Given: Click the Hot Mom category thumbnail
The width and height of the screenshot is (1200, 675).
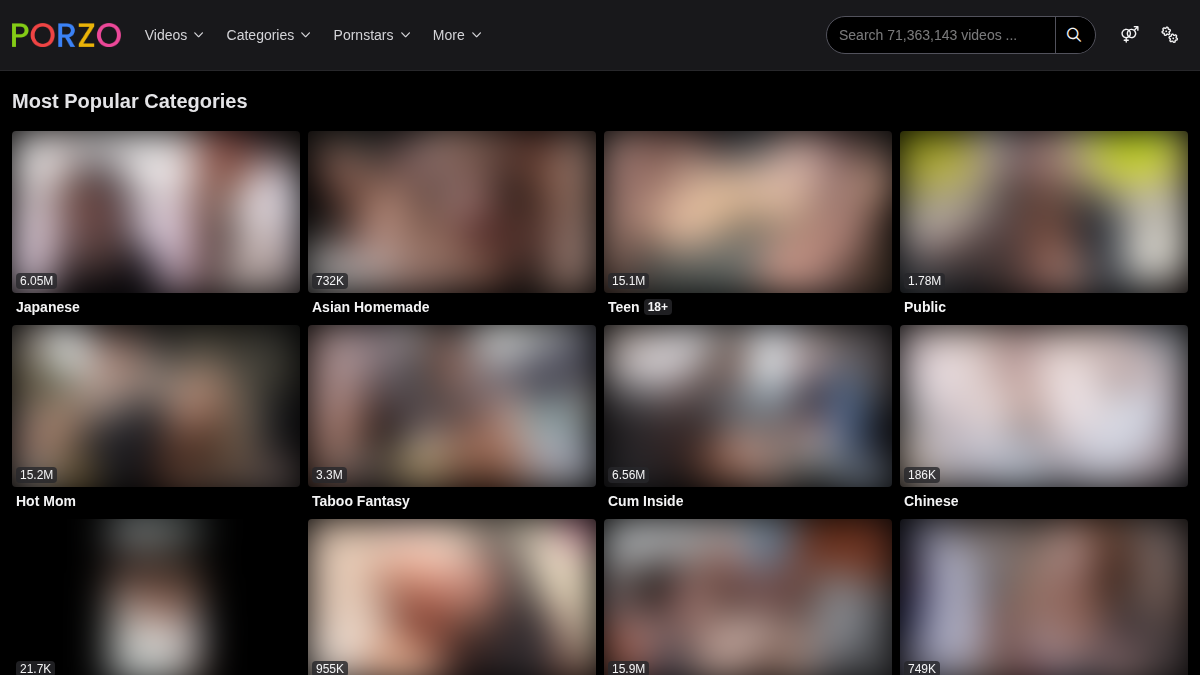Looking at the screenshot, I should point(156,406).
